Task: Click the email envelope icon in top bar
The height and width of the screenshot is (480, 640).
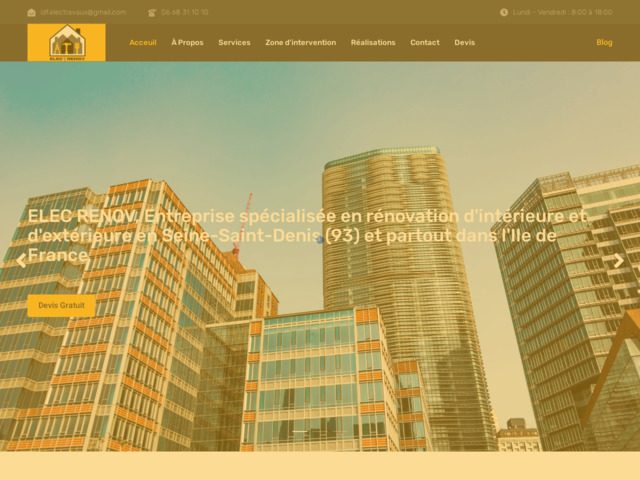Action: (31, 12)
